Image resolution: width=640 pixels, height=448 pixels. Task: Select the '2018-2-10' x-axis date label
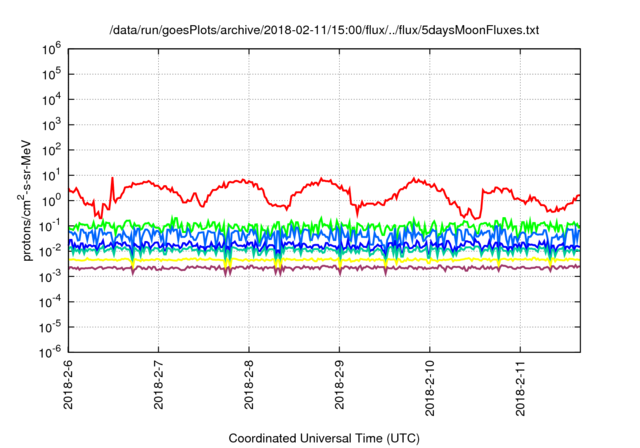coord(430,388)
